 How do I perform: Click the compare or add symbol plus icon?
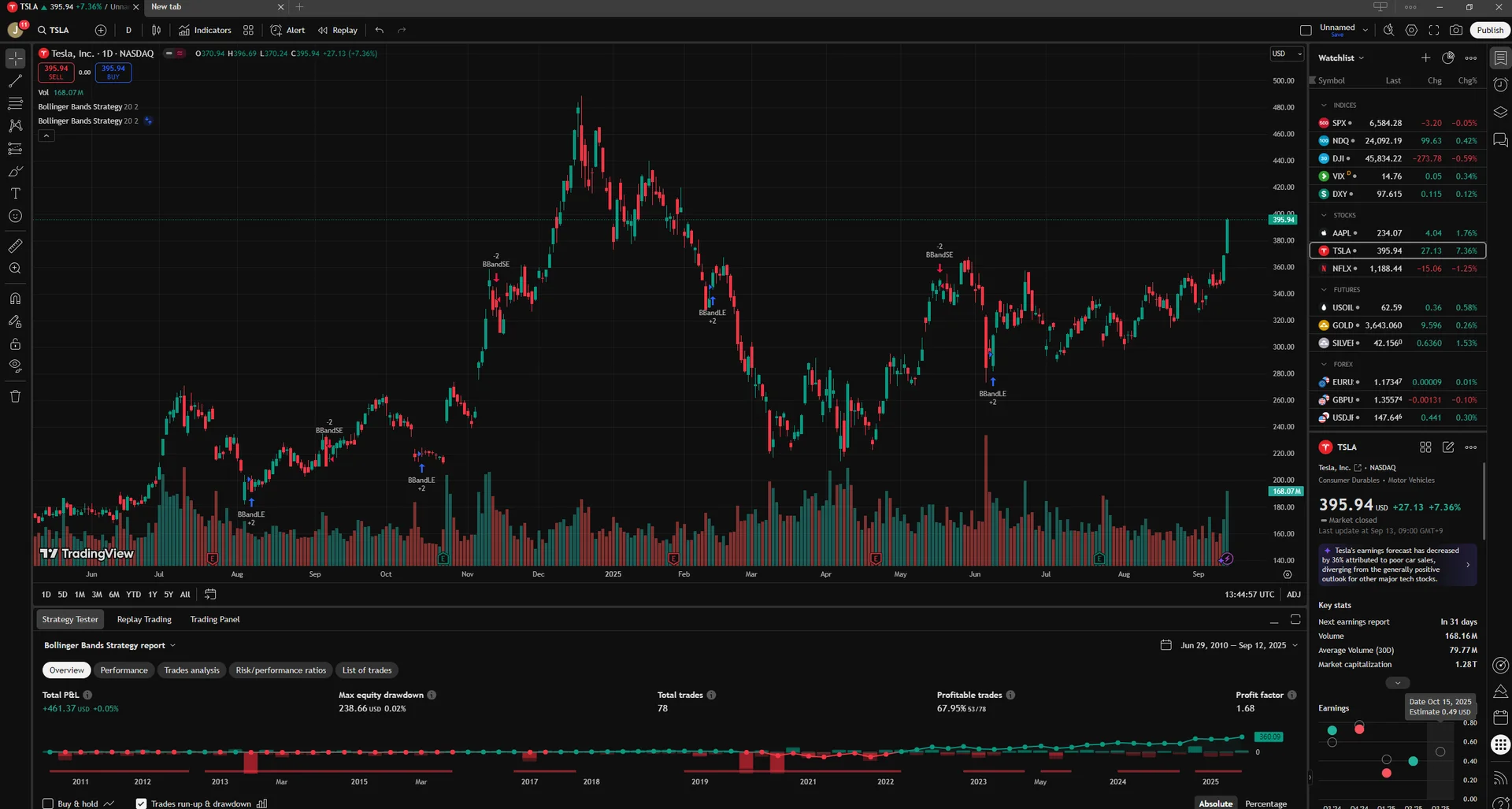tap(101, 30)
